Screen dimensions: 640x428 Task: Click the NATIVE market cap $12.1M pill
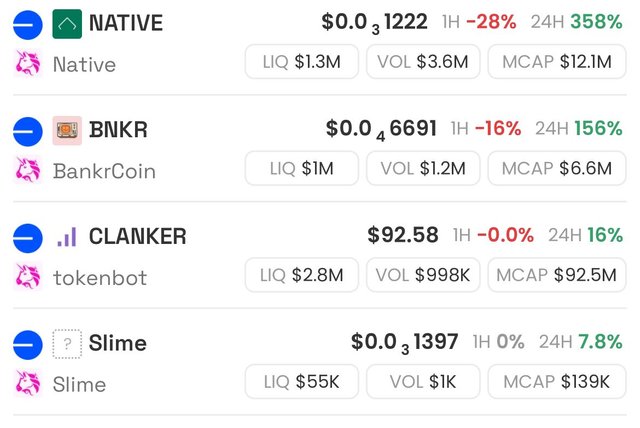click(556, 62)
